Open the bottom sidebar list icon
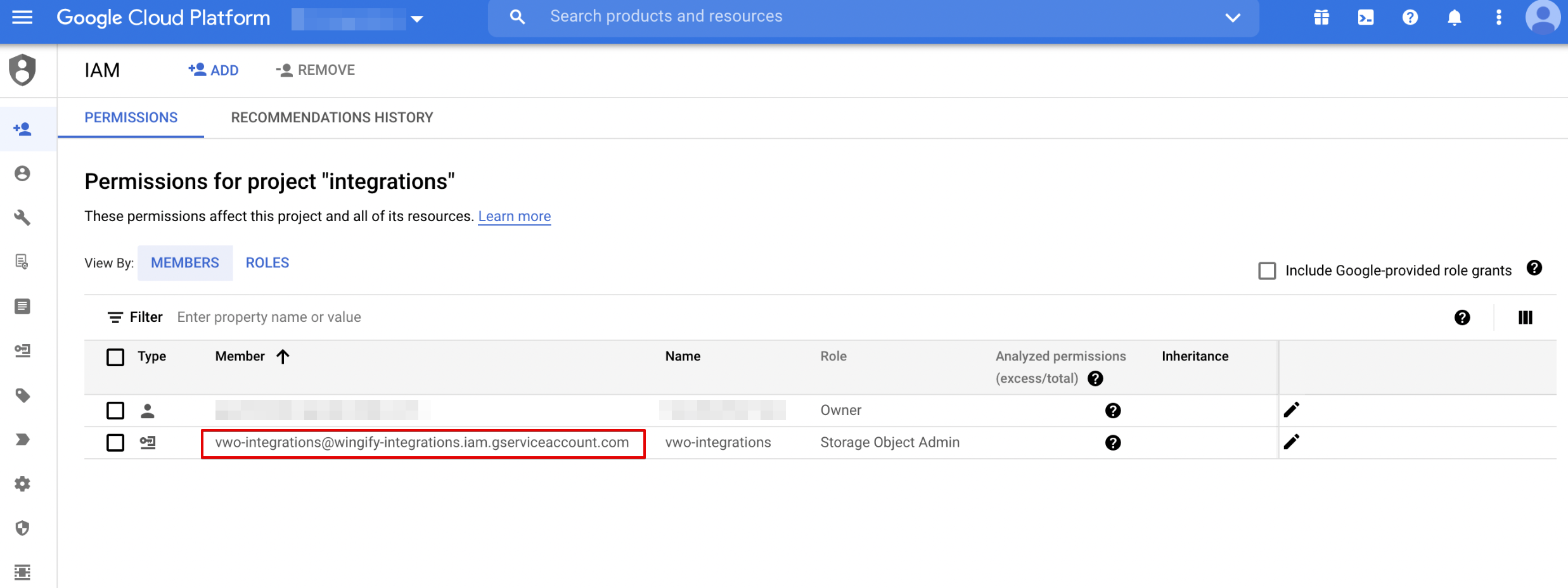This screenshot has width=1568, height=588. [22, 572]
